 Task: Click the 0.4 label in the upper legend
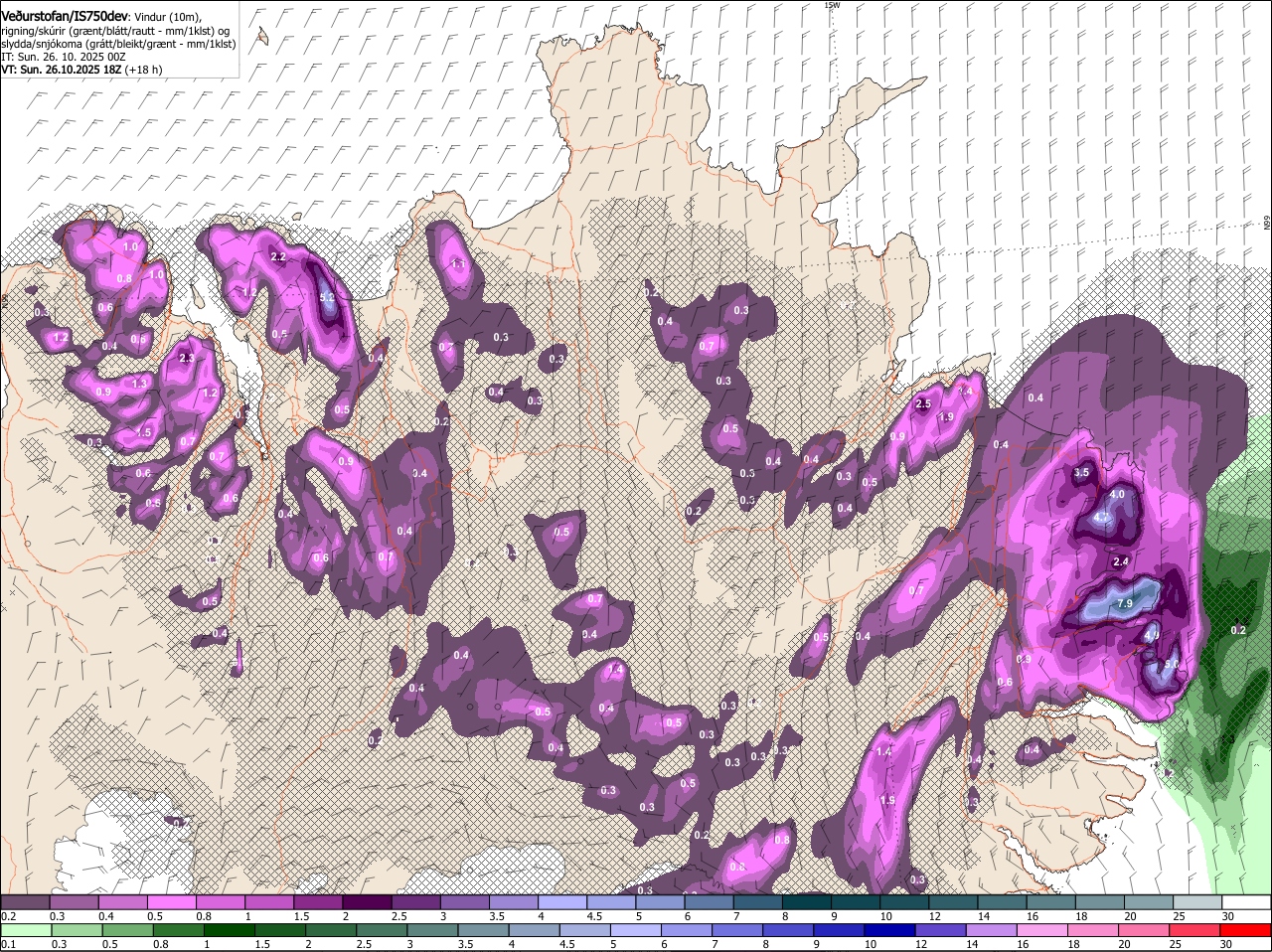(x=106, y=916)
